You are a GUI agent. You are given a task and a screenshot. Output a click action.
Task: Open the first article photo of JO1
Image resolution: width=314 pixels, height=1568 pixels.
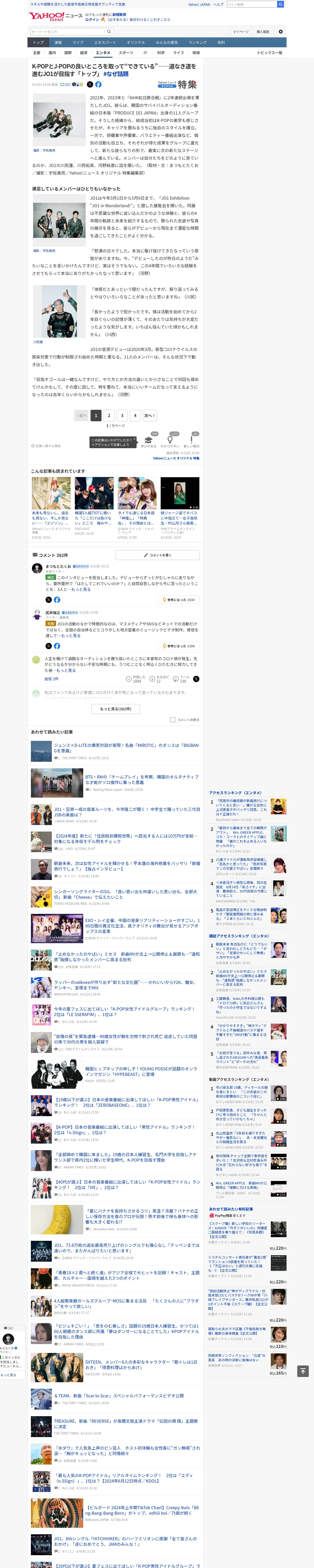coord(60,120)
